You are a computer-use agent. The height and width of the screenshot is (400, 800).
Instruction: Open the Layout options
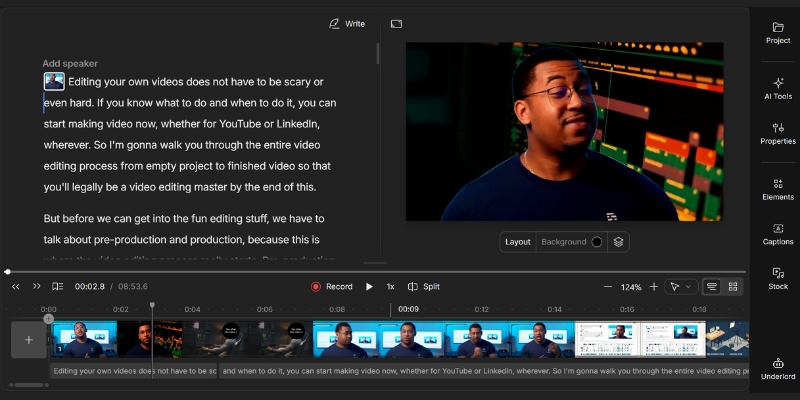pos(518,242)
